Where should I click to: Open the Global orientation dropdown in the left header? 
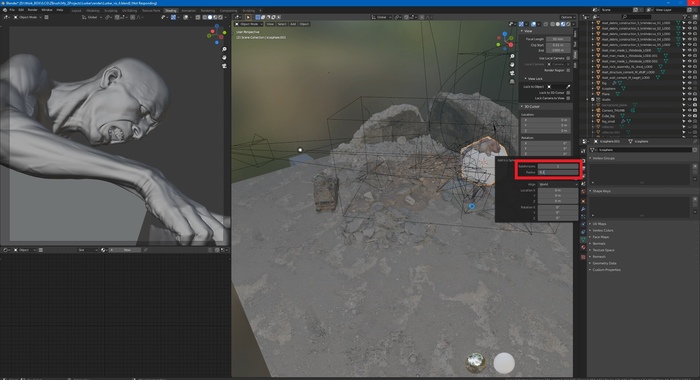click(x=92, y=17)
